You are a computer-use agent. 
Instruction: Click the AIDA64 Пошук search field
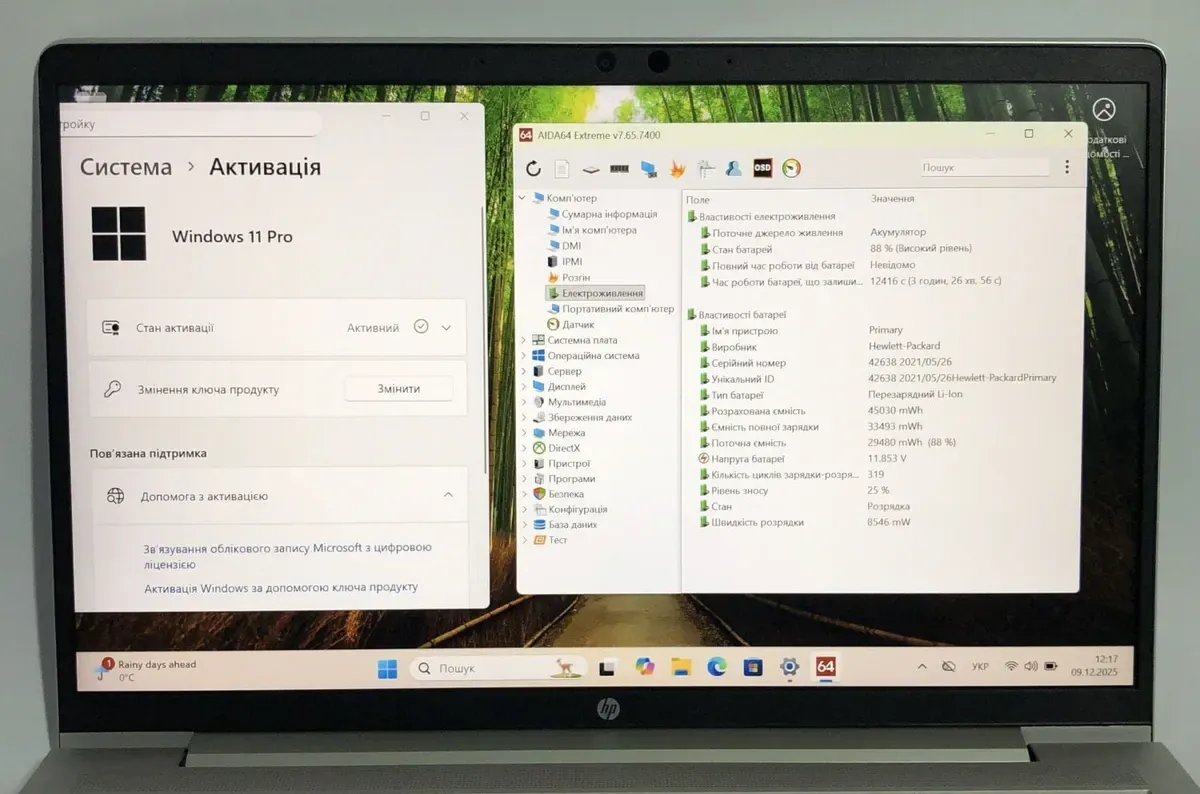point(983,168)
